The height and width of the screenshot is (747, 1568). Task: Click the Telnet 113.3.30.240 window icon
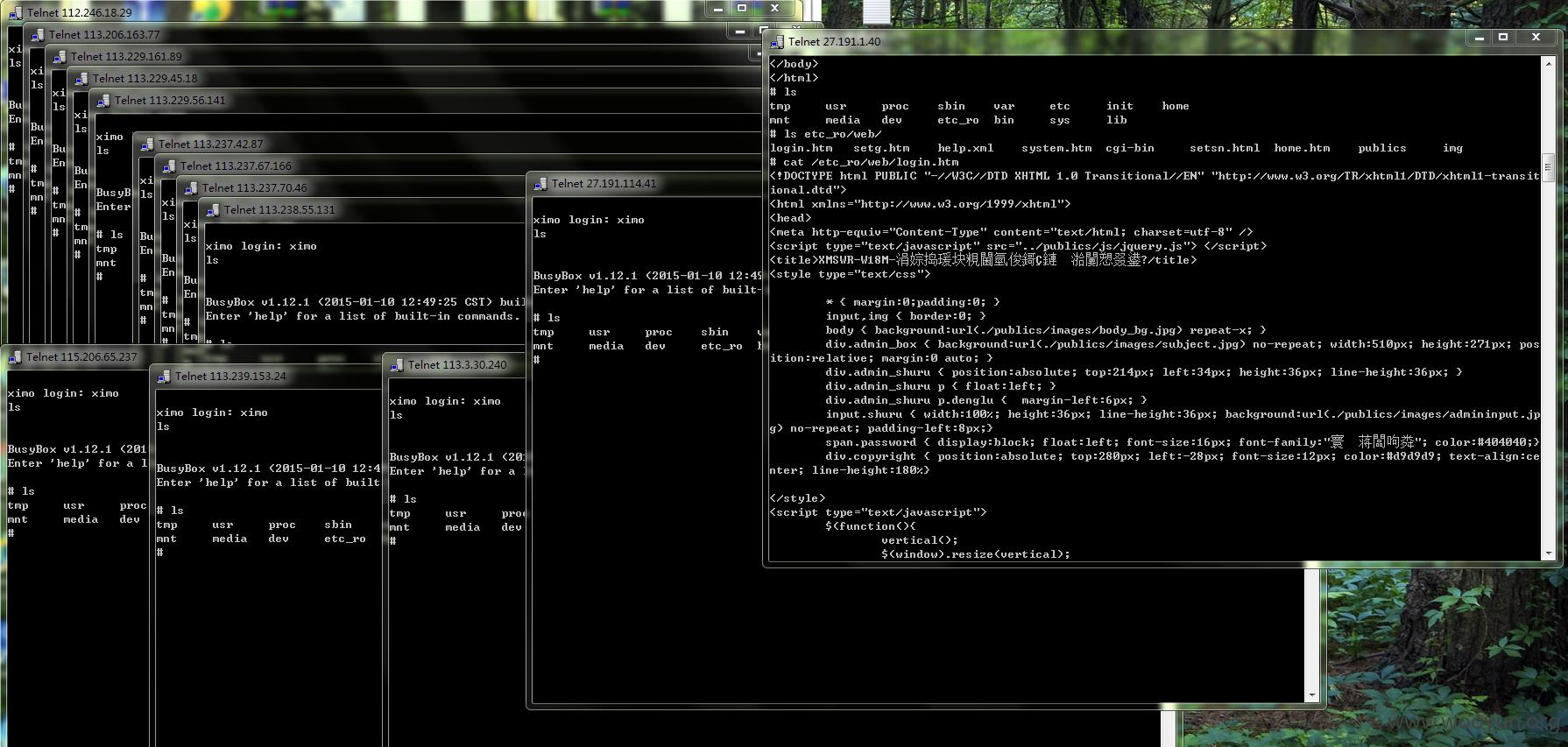coord(396,364)
